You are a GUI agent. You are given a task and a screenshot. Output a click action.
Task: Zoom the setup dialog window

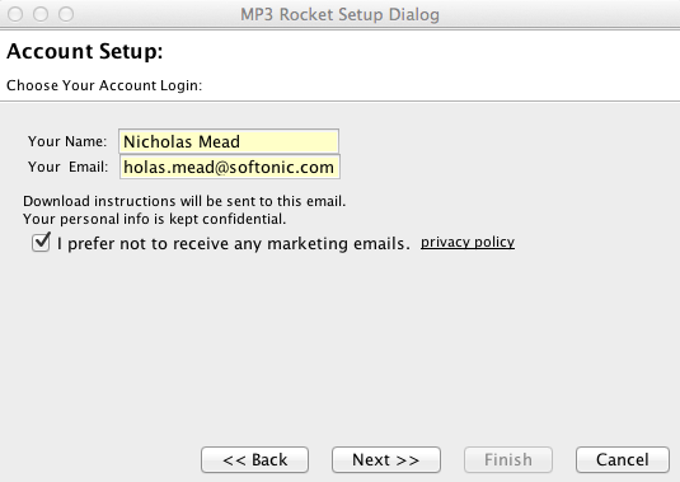click(x=66, y=14)
